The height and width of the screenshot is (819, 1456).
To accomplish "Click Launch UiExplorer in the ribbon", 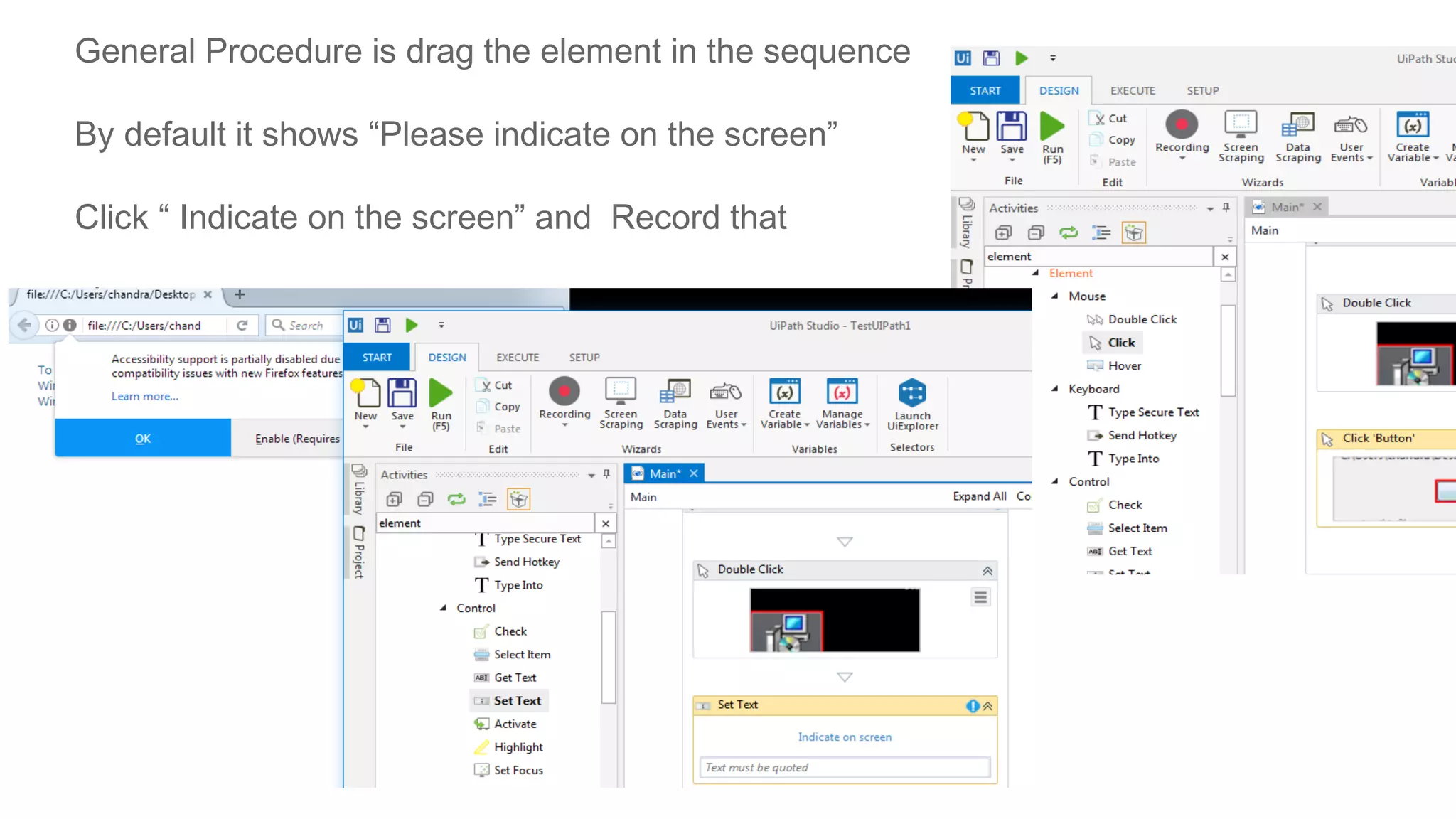I will tap(912, 404).
